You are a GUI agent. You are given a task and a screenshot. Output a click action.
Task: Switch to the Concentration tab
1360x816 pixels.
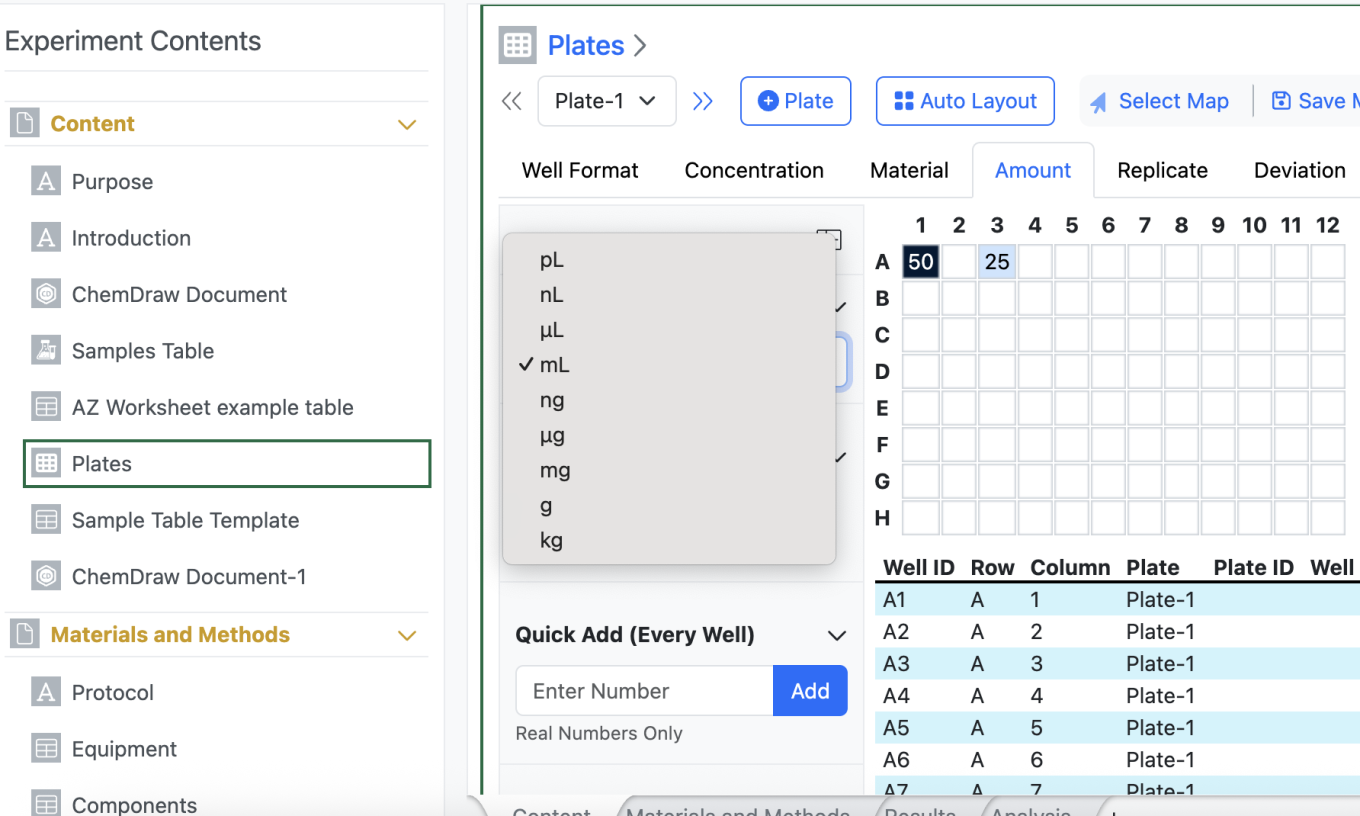click(x=754, y=170)
